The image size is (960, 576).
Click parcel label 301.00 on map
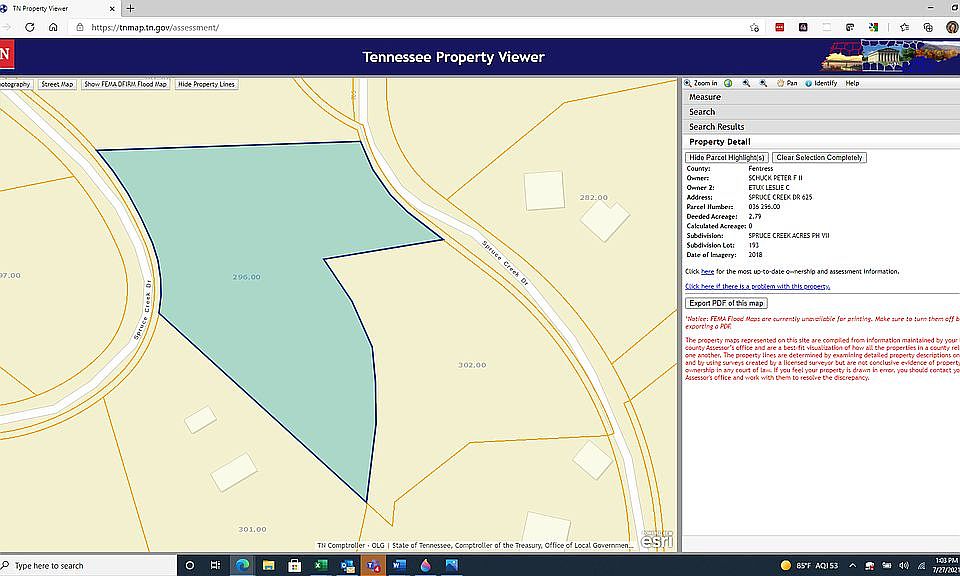coord(252,529)
